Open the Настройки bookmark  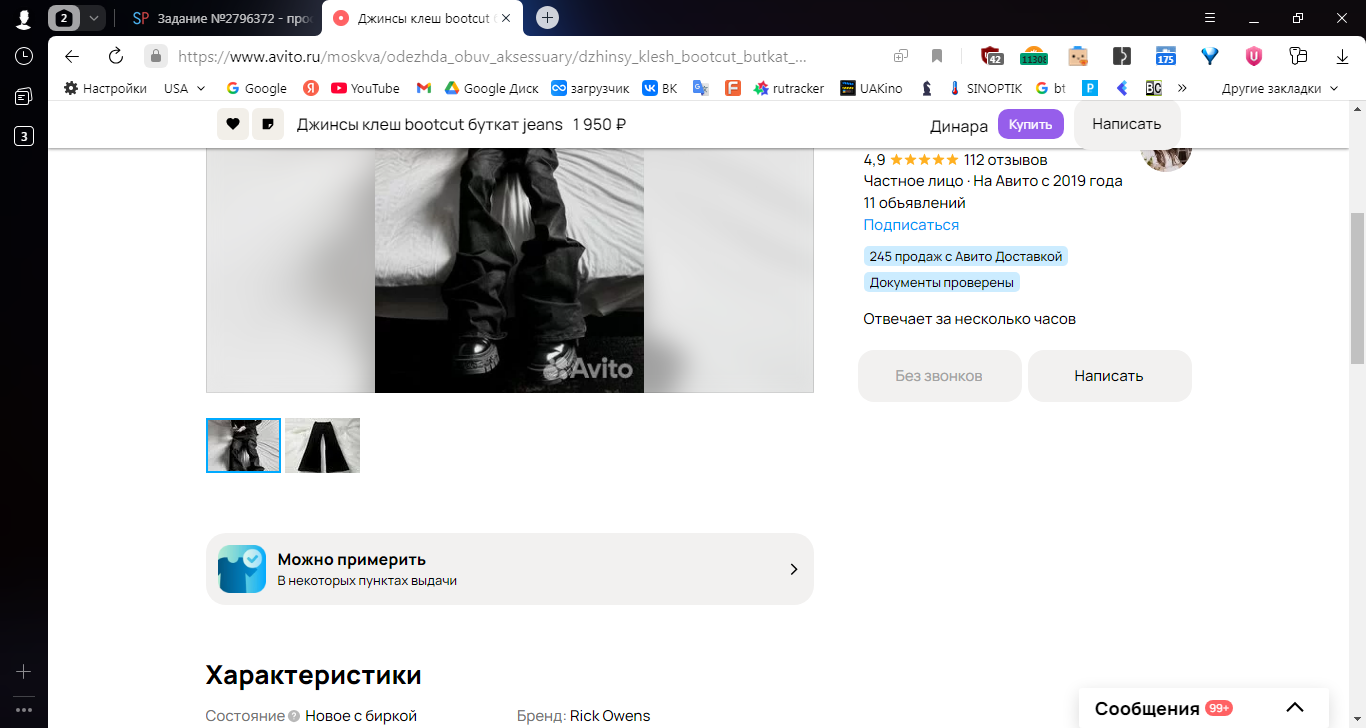(105, 88)
